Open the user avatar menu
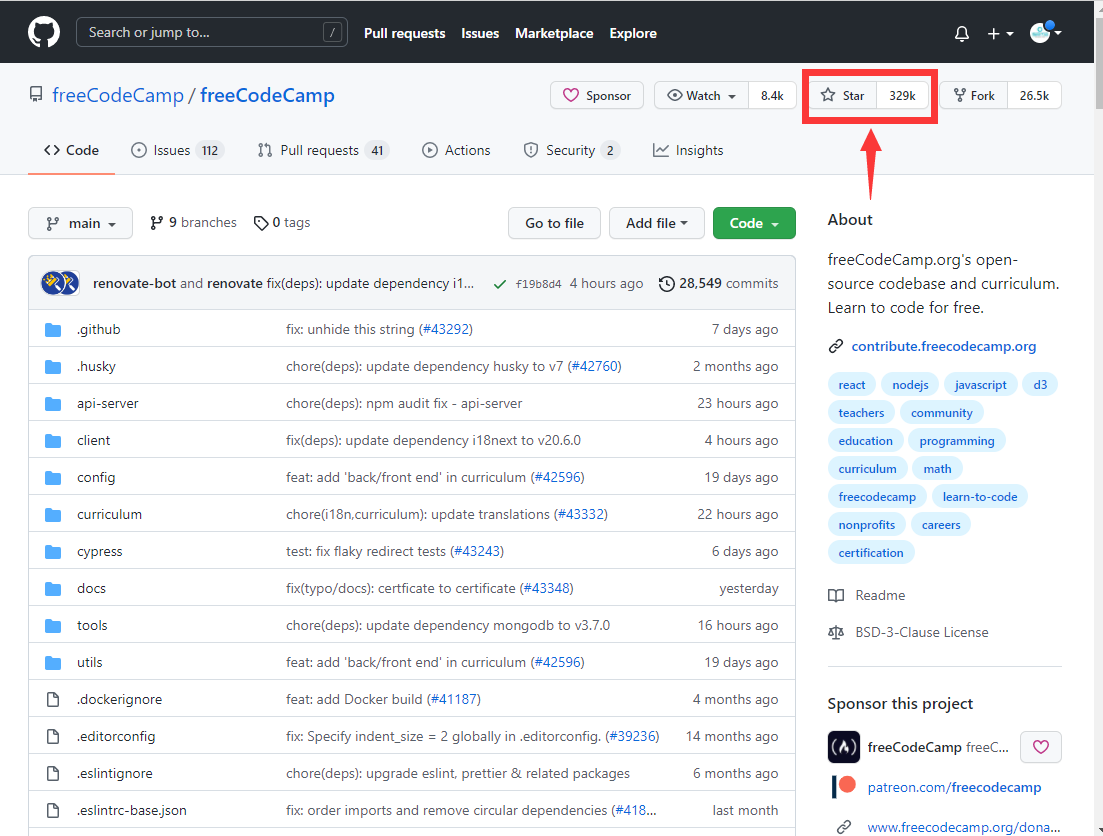 (1045, 32)
